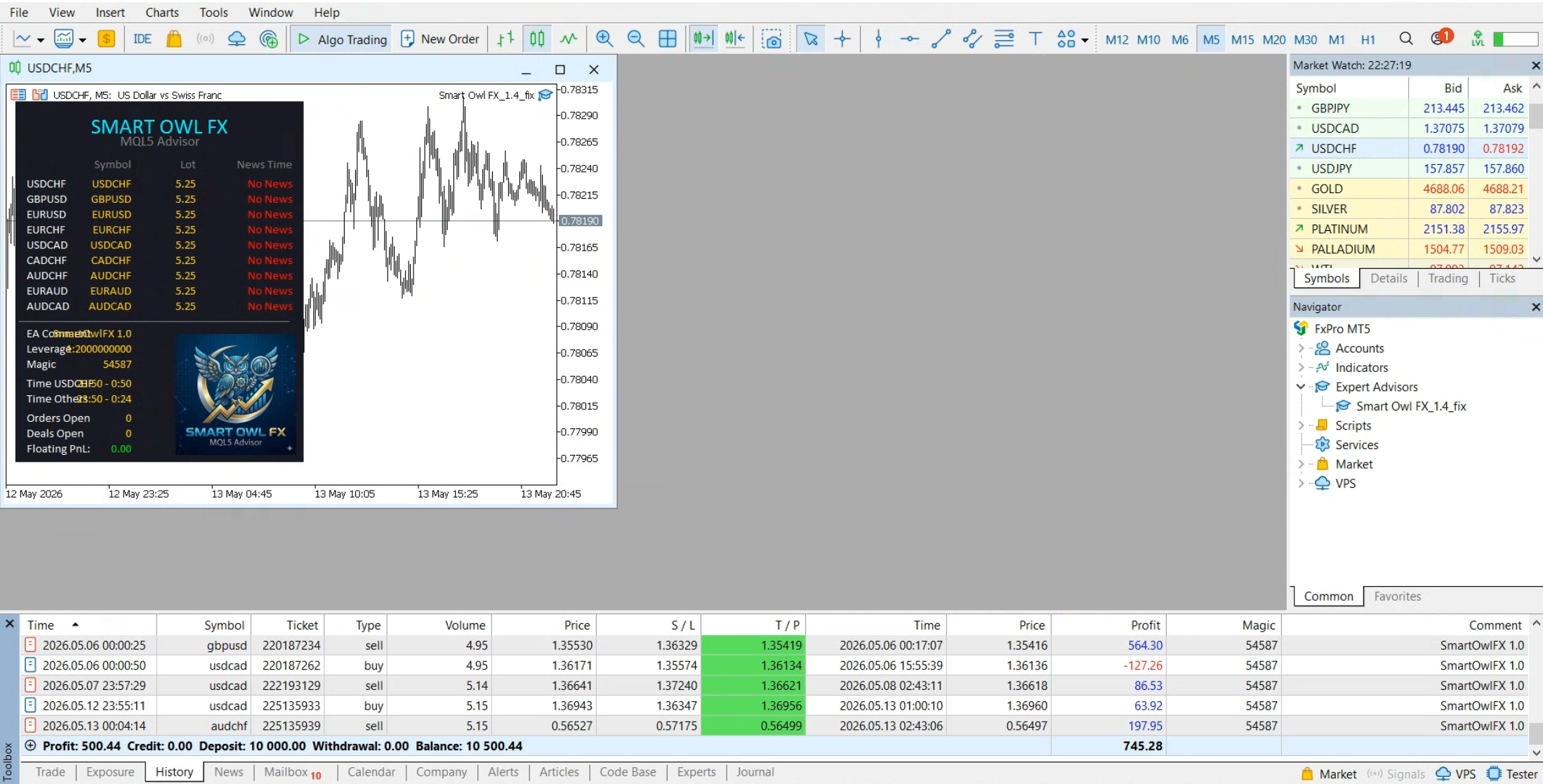
Task: Close the Toolbox panel
Action: 10,623
